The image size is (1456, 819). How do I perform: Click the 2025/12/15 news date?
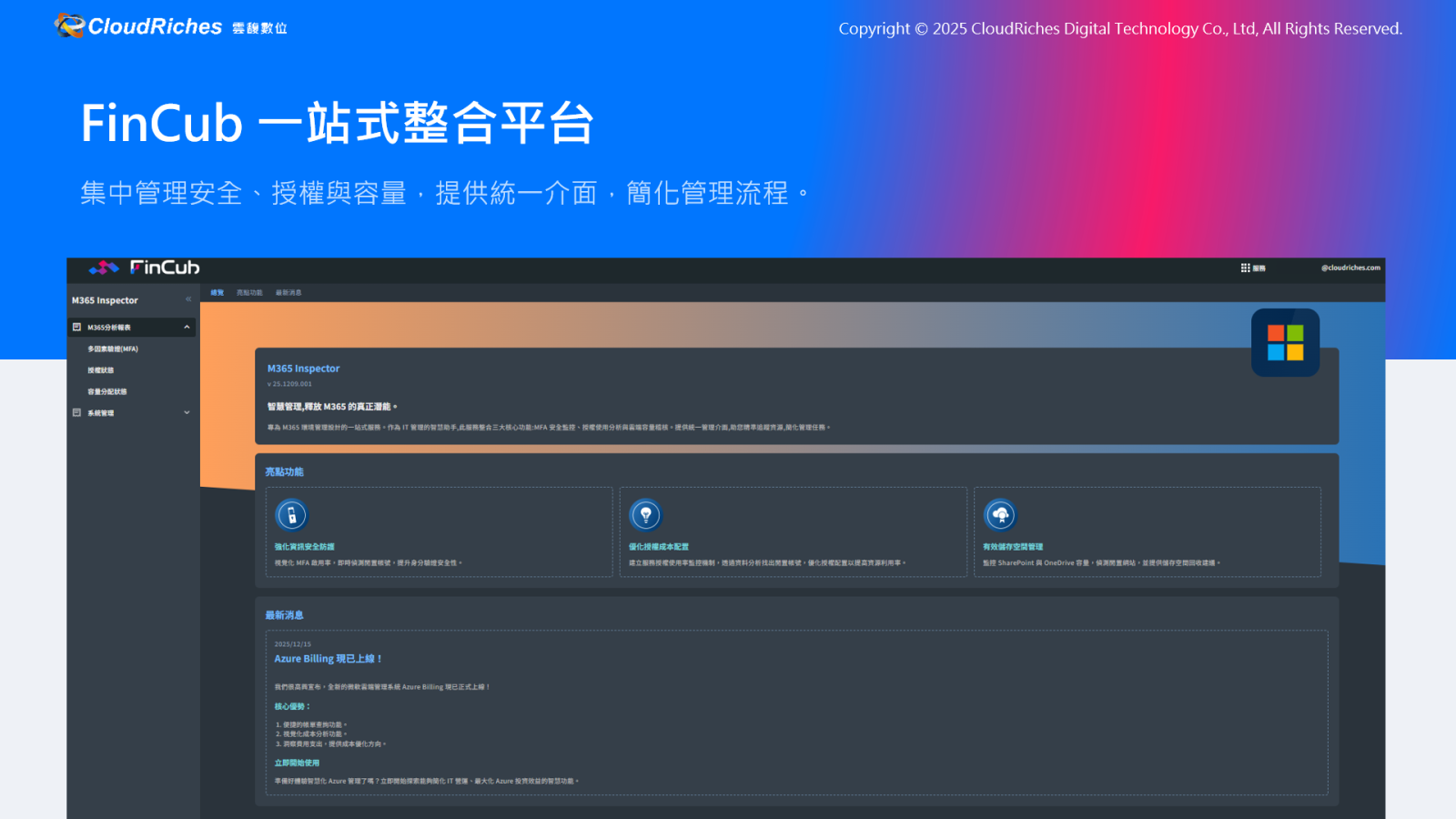tap(293, 644)
